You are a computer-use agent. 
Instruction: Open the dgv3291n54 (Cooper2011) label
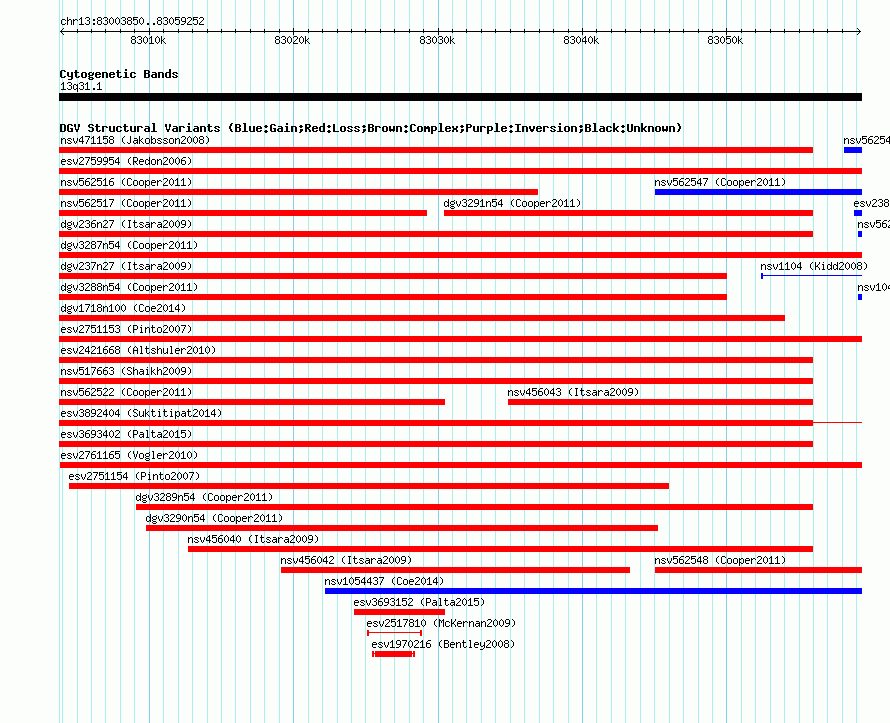[x=513, y=203]
